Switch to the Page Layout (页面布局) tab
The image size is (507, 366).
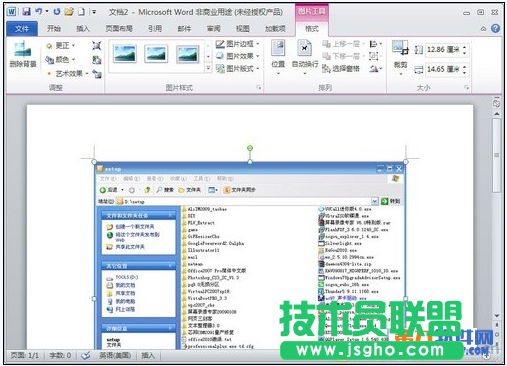[x=119, y=29]
